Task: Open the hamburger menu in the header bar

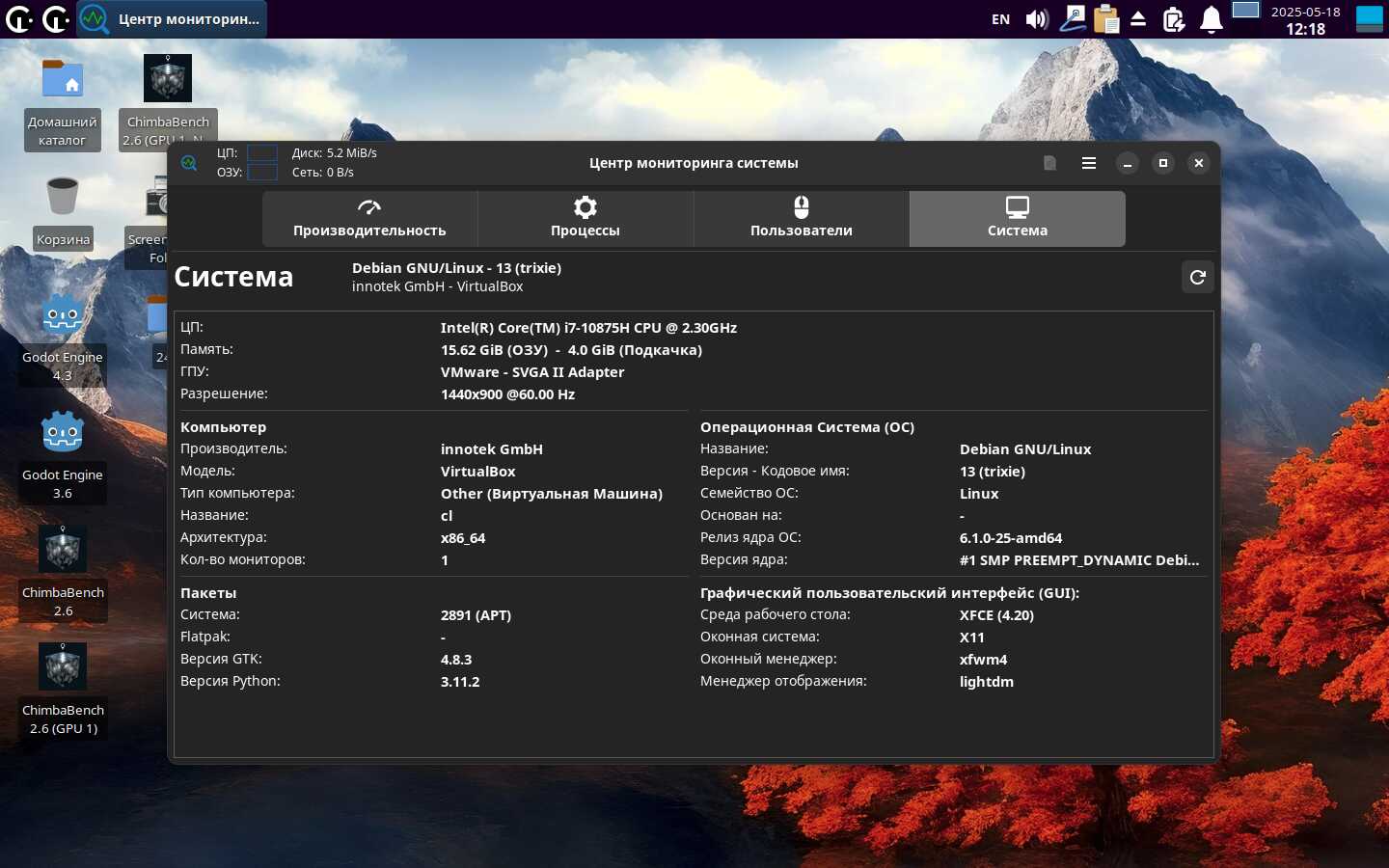Action: 1089,163
